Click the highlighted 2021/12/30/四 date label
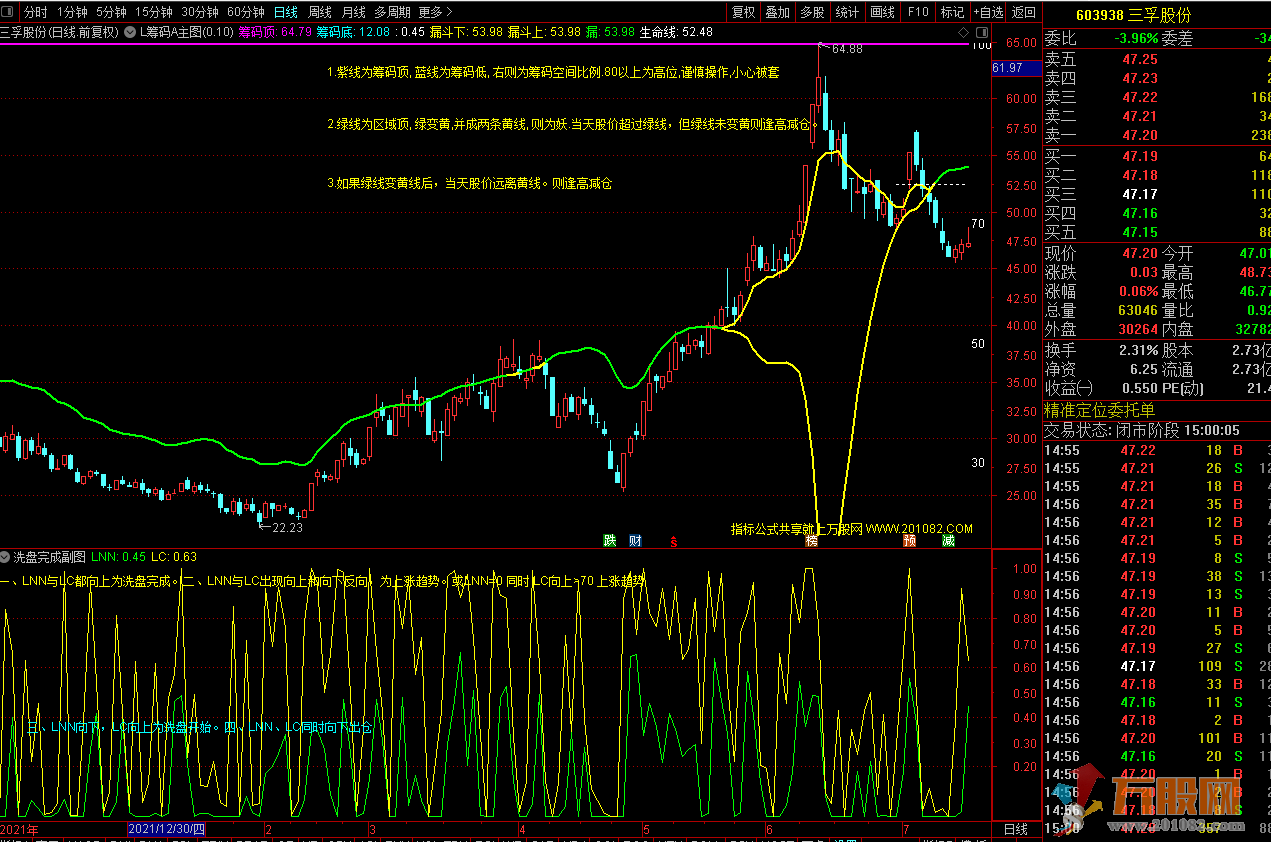 pyautogui.click(x=168, y=830)
